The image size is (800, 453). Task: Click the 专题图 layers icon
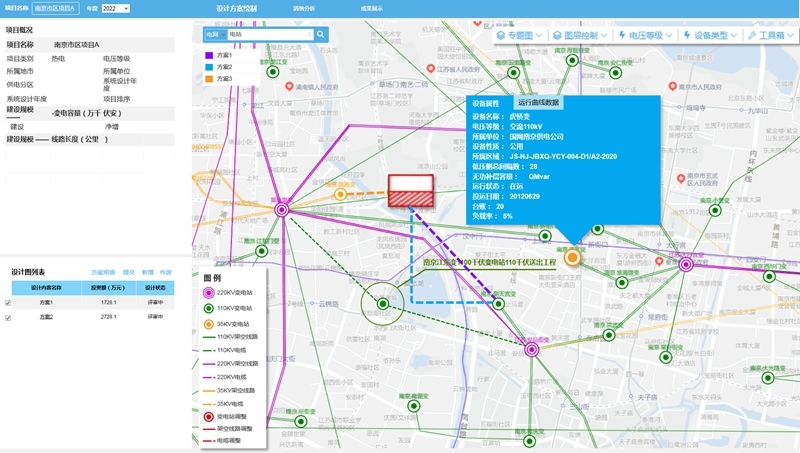tap(501, 35)
